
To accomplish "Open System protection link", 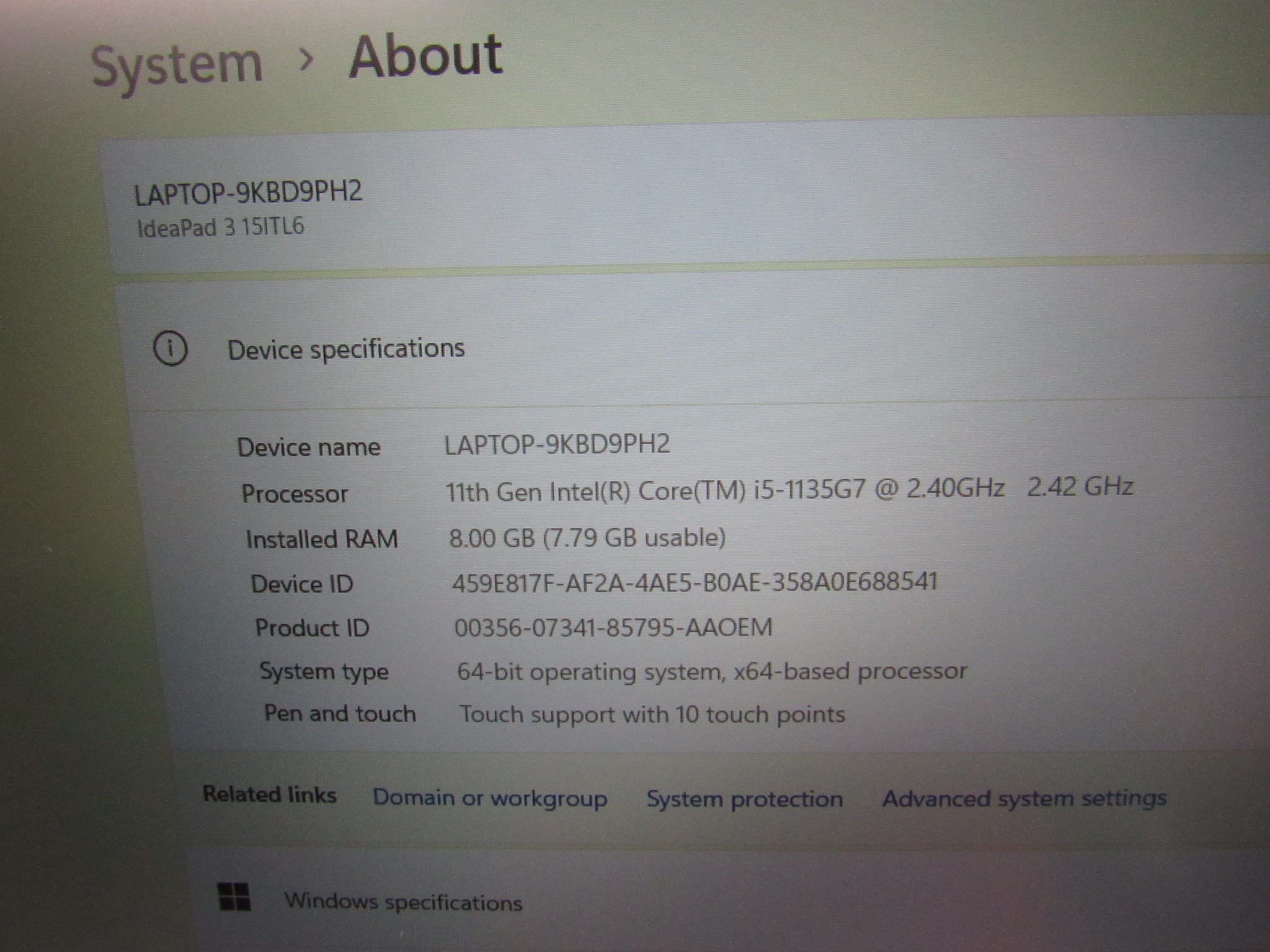I will pyautogui.click(x=744, y=799).
